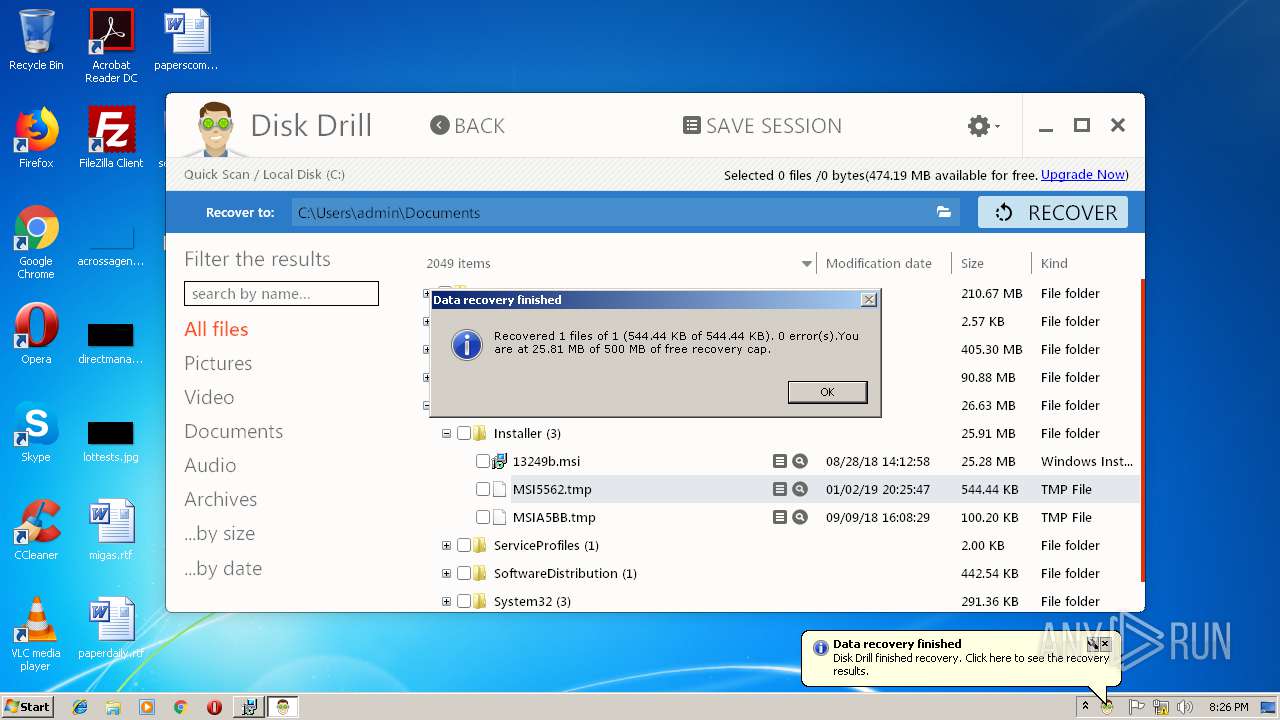Open lottests.jpg desktop file

111,439
